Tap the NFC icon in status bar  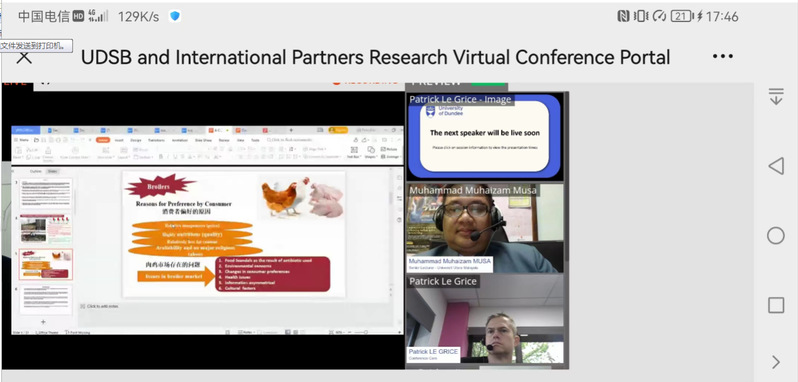tap(623, 16)
